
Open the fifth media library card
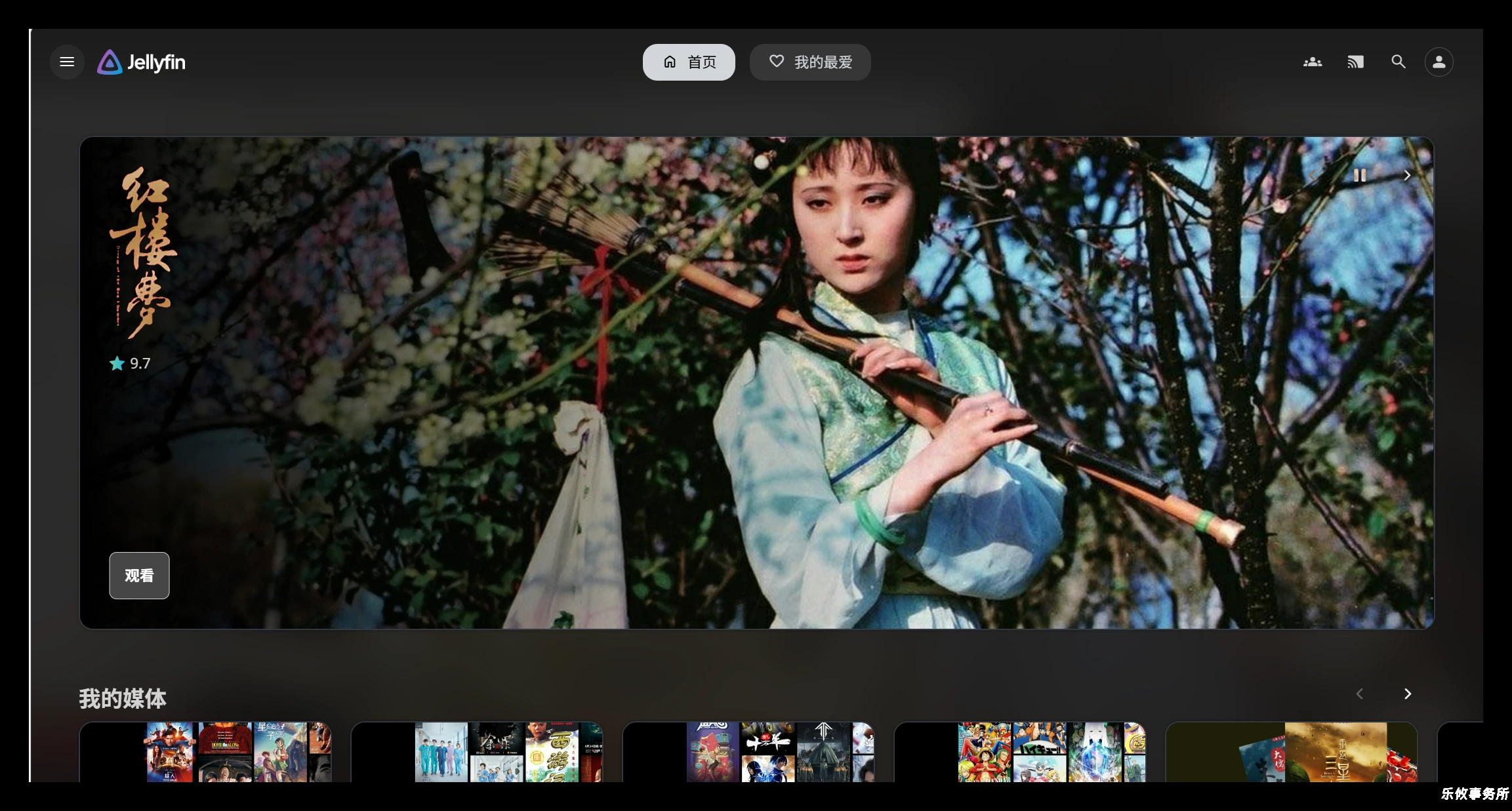[x=1292, y=752]
